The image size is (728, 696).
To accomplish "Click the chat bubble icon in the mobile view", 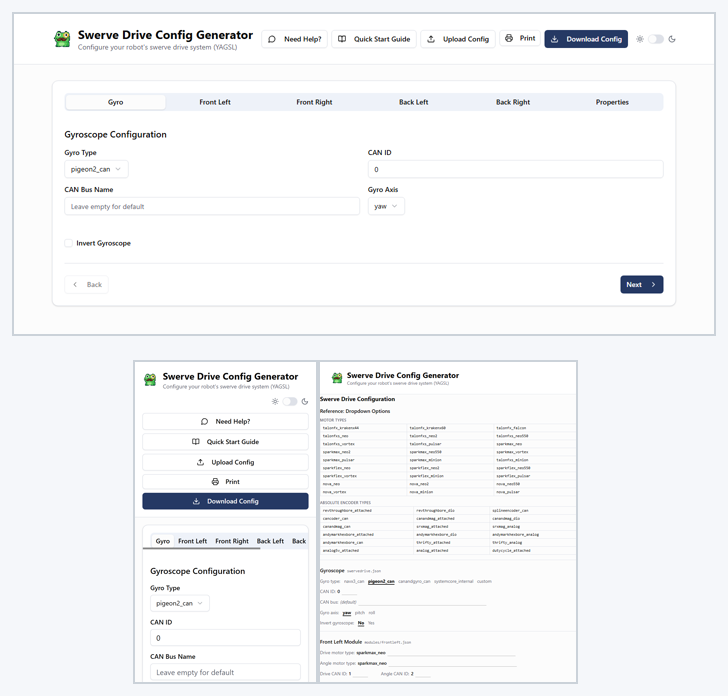I will point(204,422).
